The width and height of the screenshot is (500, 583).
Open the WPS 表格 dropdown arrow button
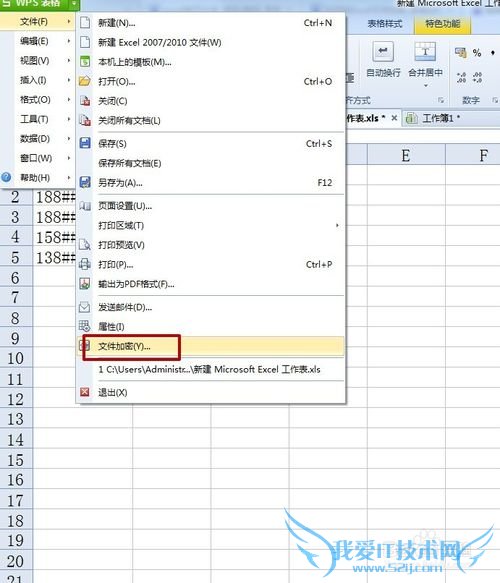[x=74, y=3]
